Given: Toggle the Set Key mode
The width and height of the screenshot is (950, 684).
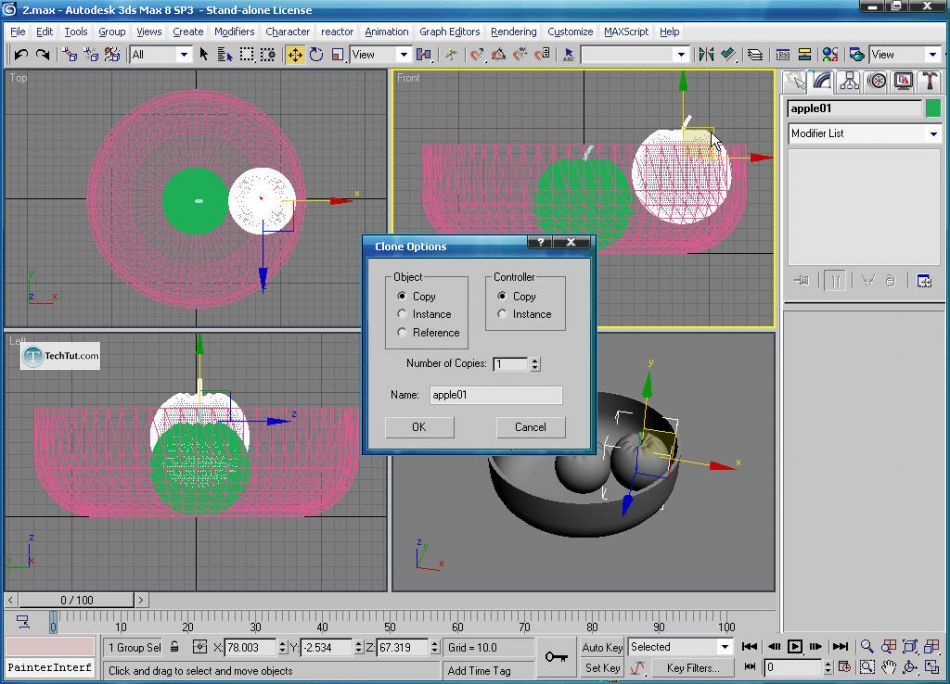Looking at the screenshot, I should pos(602,668).
